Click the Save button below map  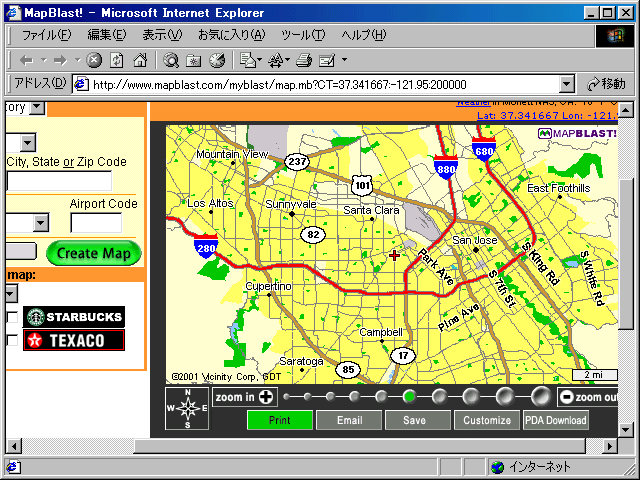418,420
